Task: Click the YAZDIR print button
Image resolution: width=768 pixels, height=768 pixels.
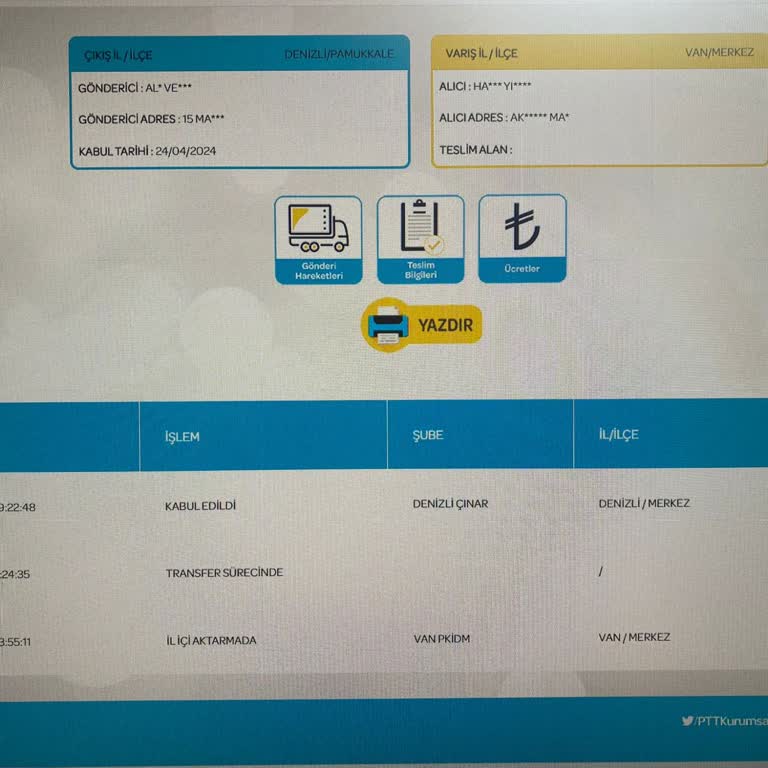Action: (x=422, y=325)
